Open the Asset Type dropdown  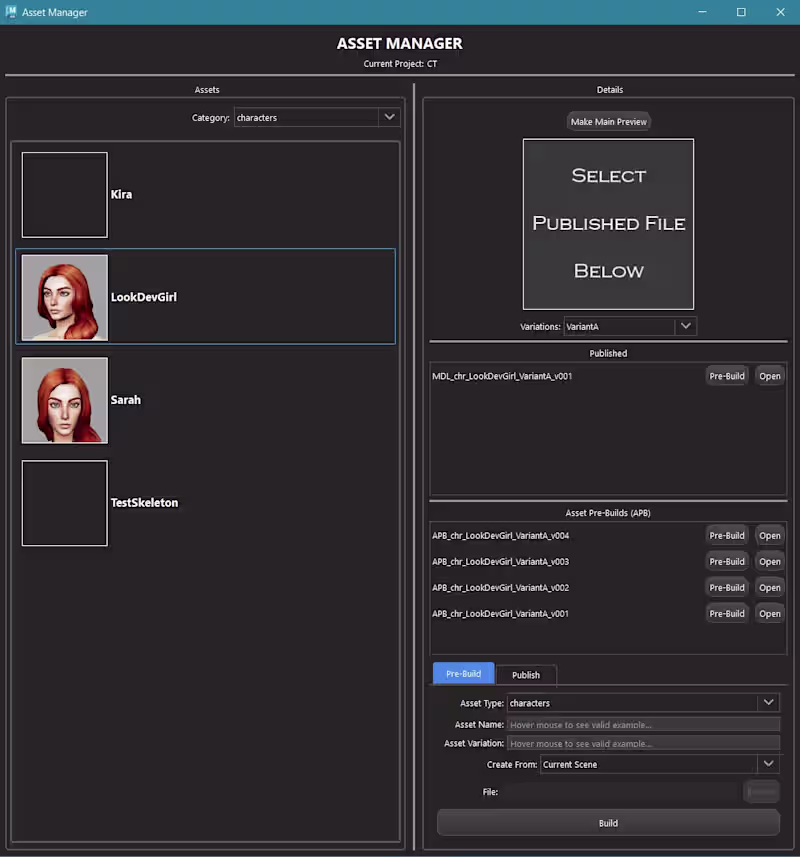point(768,703)
